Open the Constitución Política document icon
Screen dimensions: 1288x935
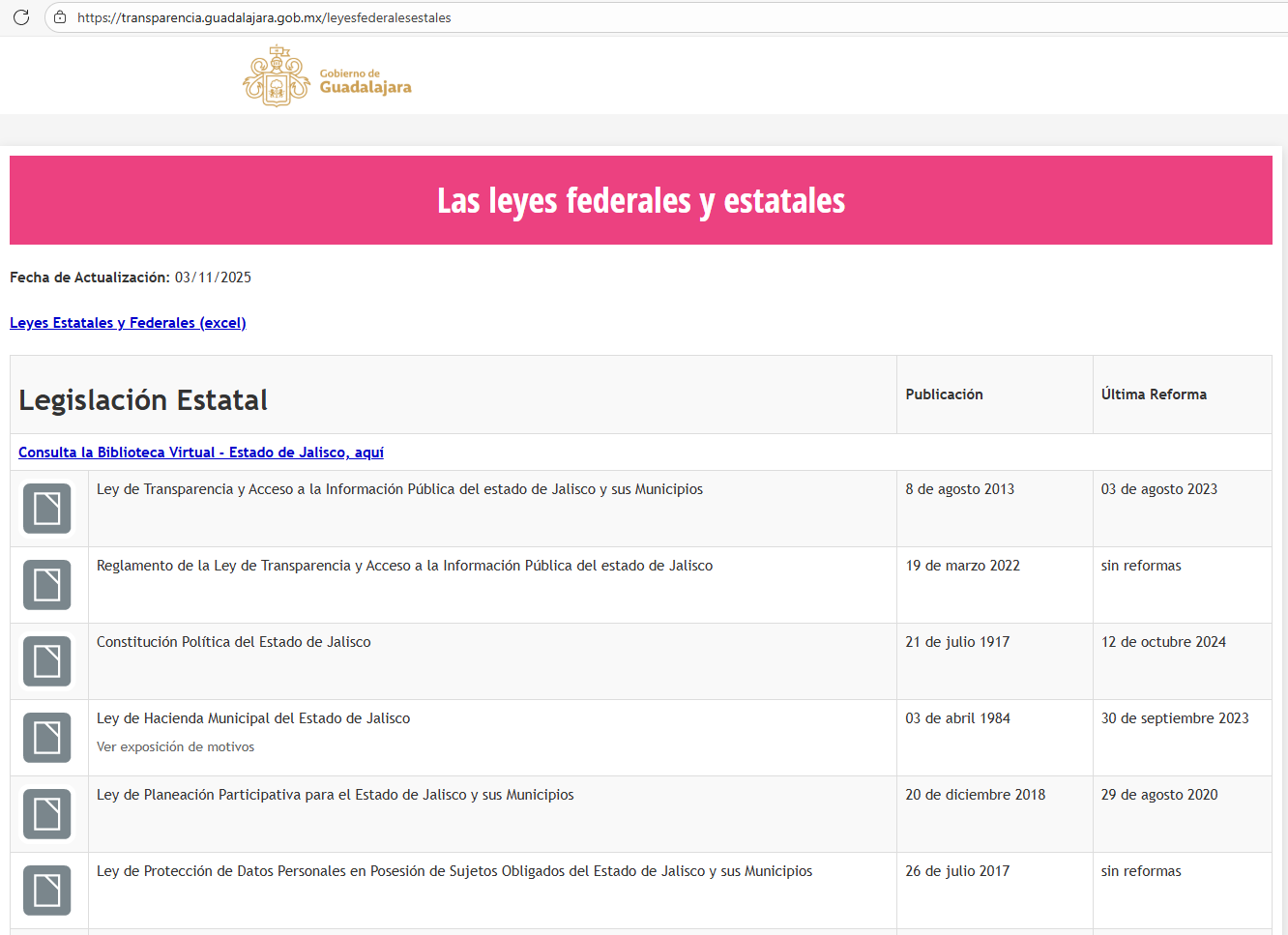[x=47, y=661]
